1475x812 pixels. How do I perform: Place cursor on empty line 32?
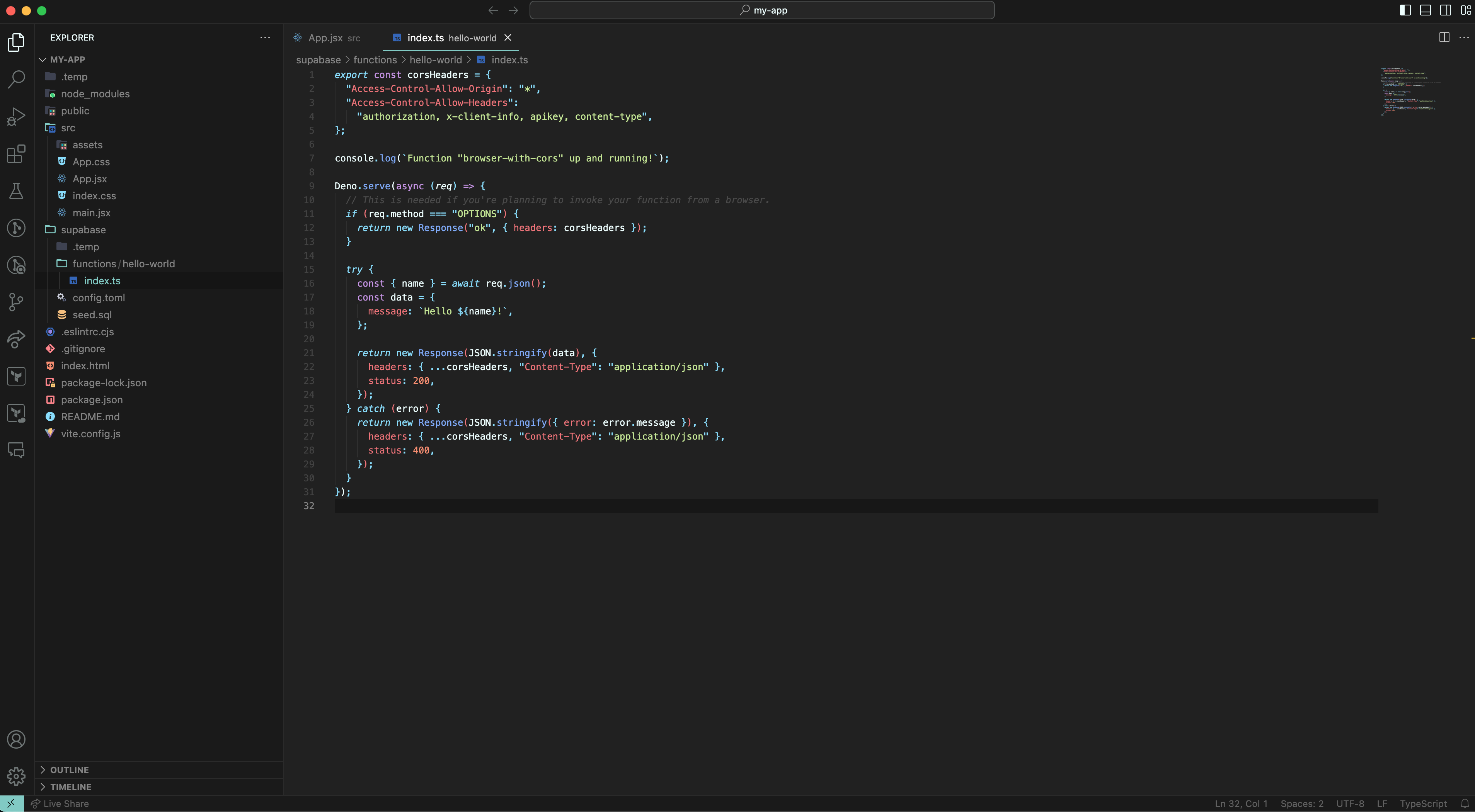pos(856,506)
